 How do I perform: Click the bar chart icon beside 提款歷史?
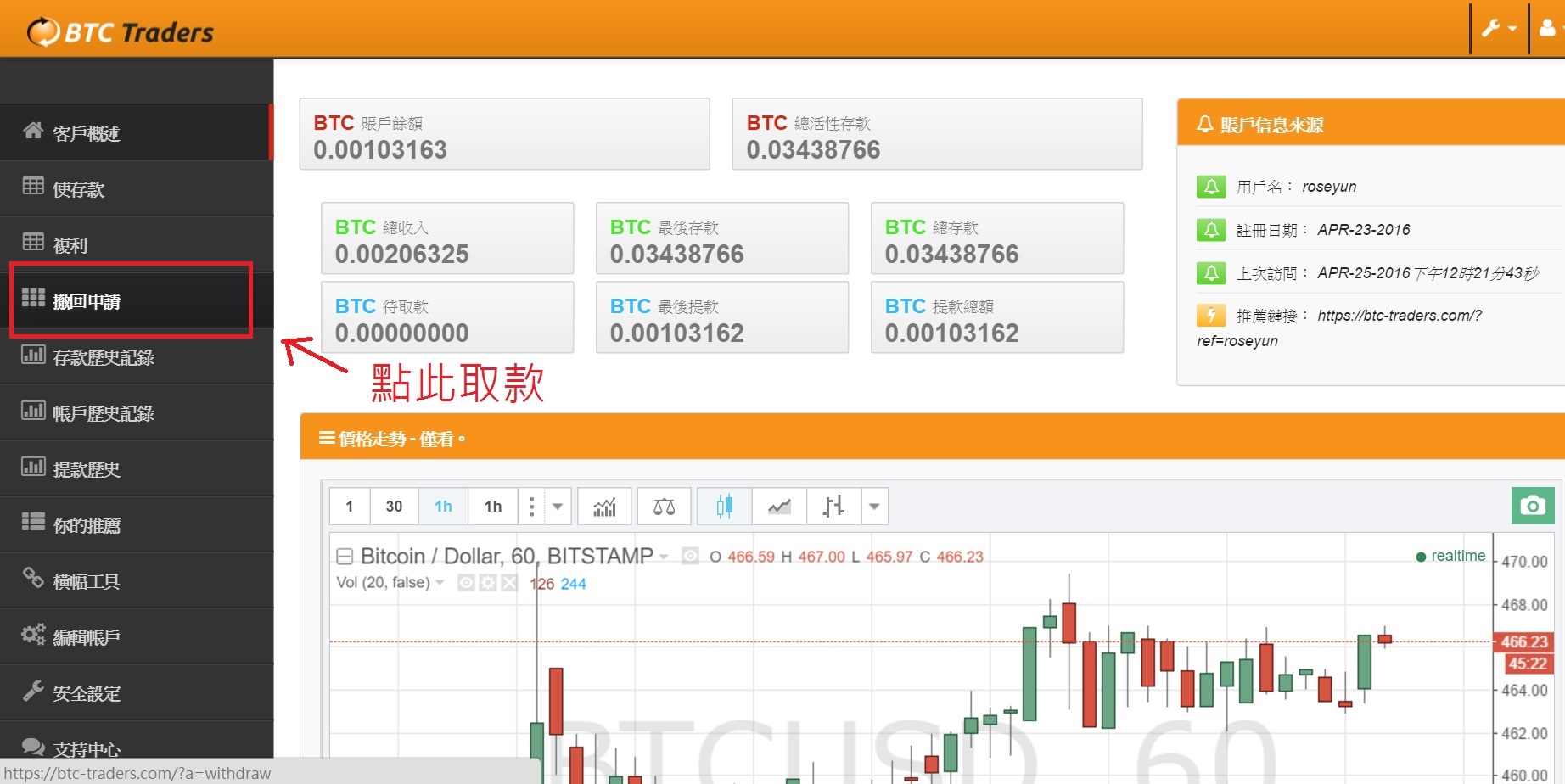[x=33, y=466]
